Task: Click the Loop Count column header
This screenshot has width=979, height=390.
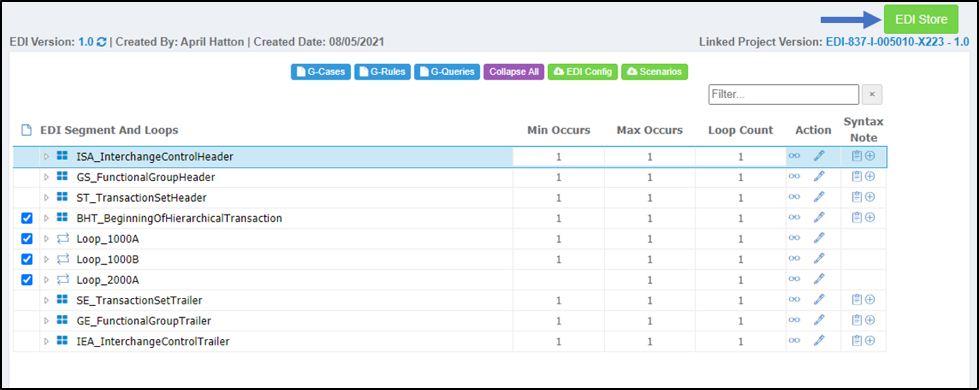Action: pos(740,130)
